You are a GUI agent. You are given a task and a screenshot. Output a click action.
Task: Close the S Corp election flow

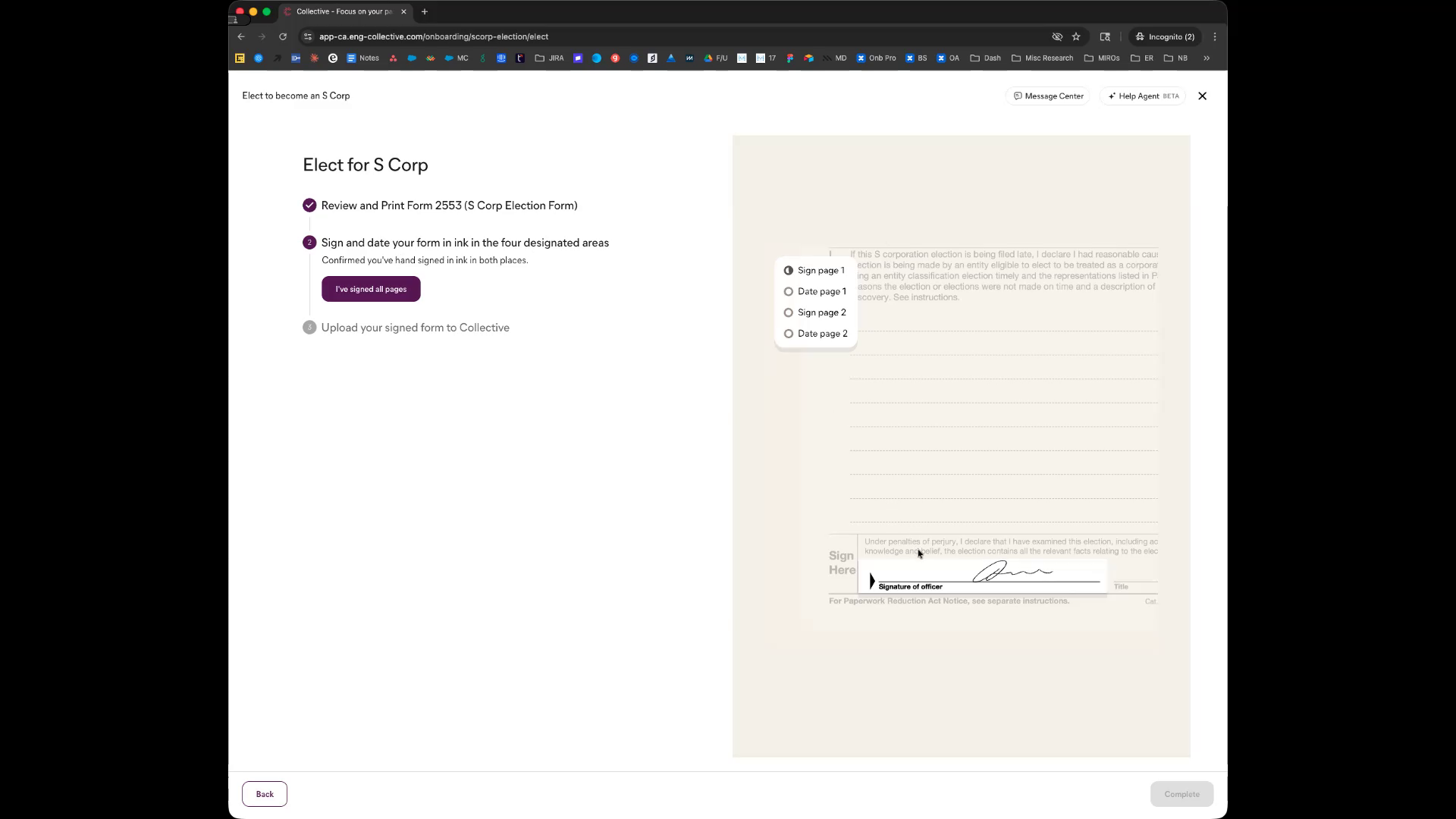pos(1202,96)
